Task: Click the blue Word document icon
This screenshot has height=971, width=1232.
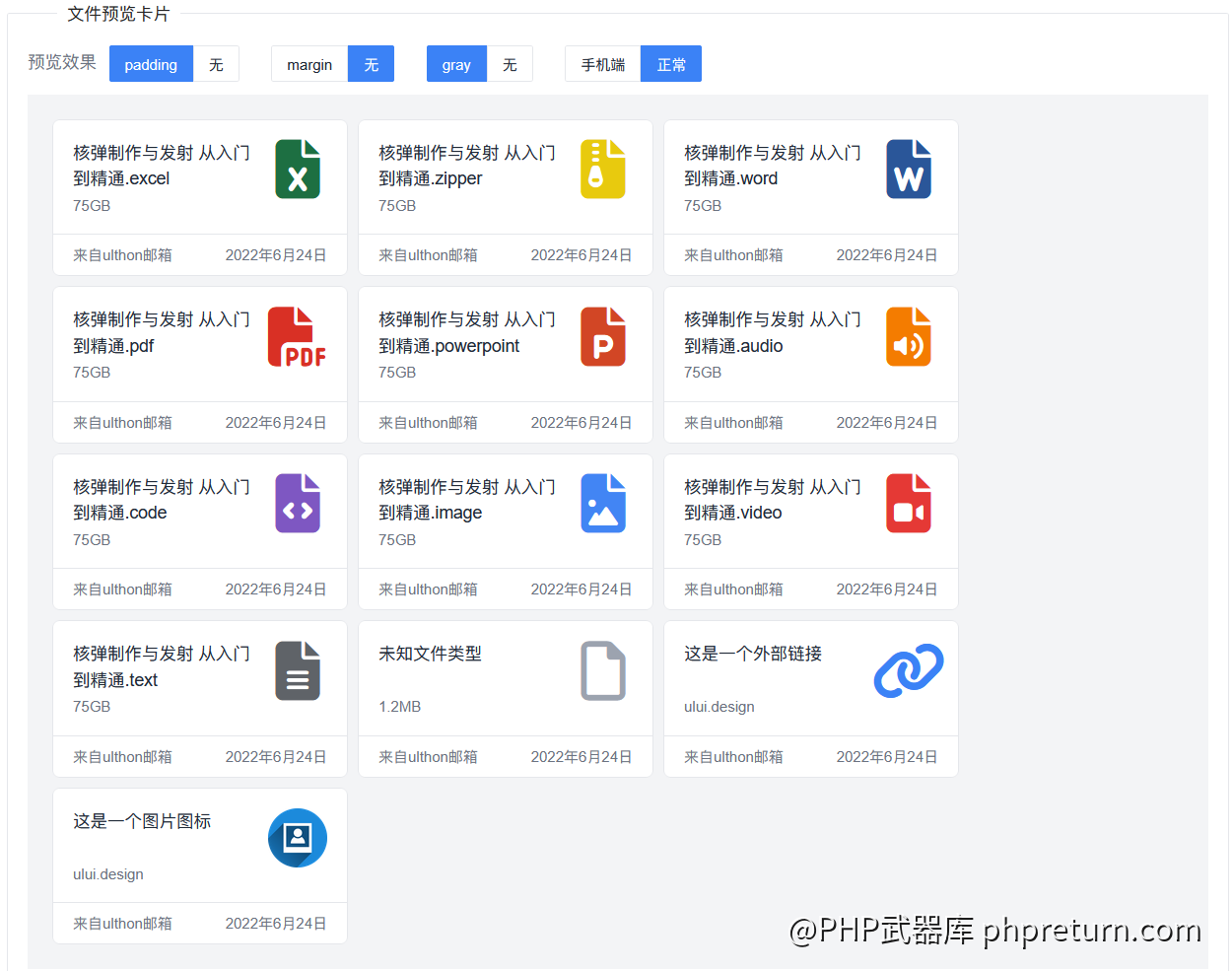Action: tap(908, 170)
